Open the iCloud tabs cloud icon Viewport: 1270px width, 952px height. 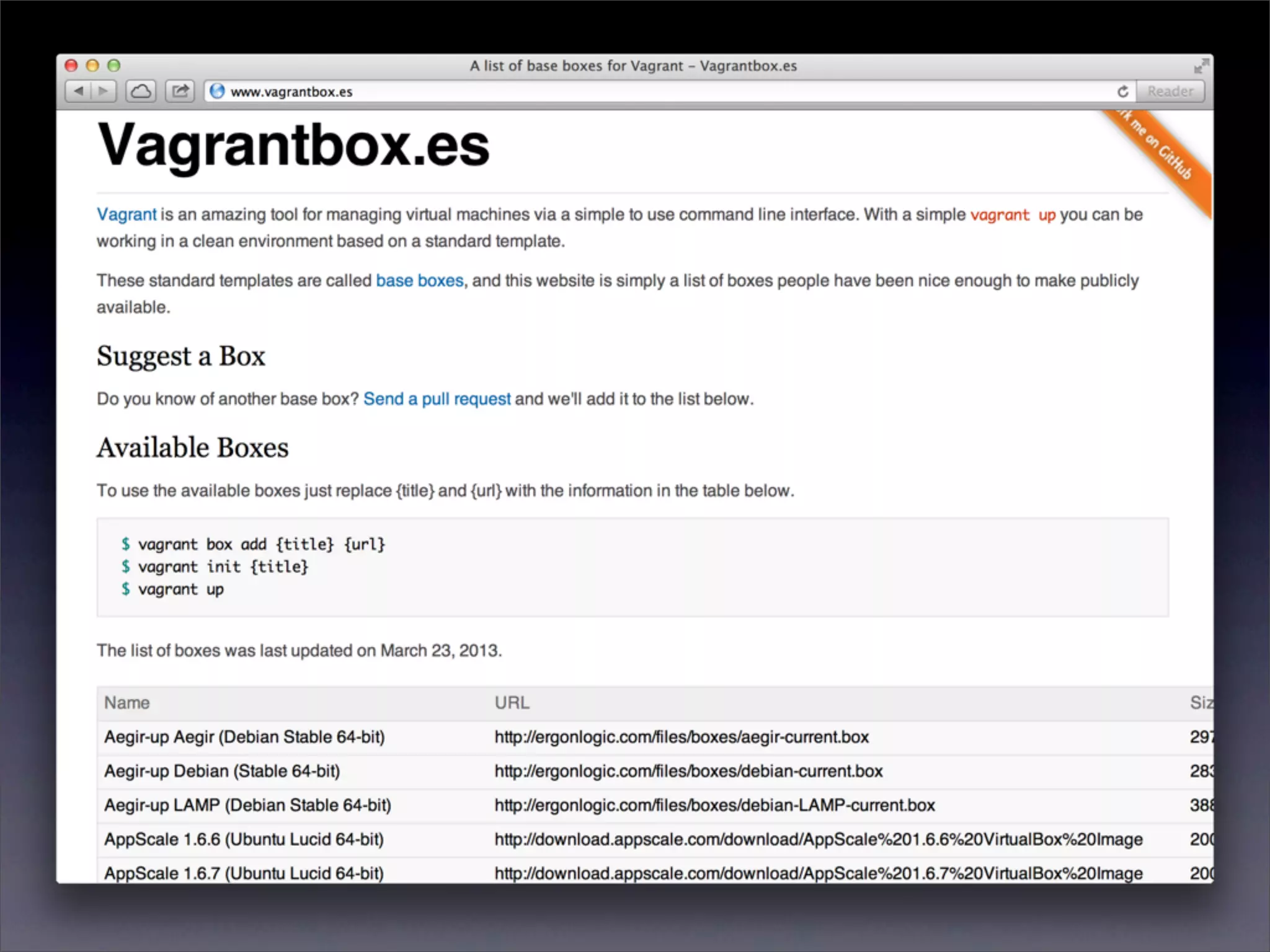(x=141, y=91)
